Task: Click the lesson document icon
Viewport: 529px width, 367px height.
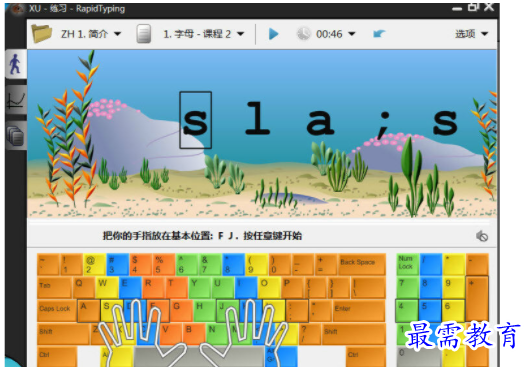Action: tap(144, 34)
